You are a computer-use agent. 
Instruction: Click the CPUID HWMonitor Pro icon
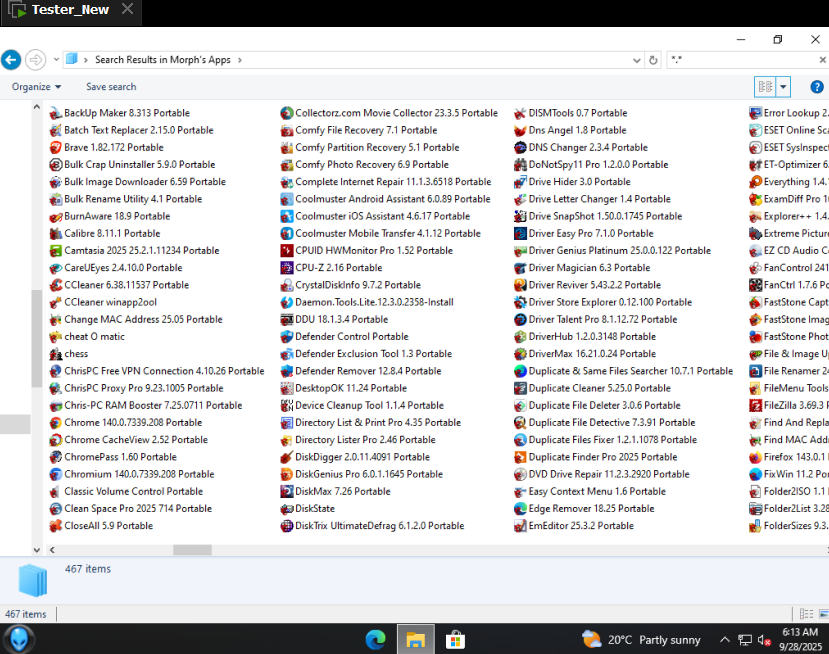[287, 251]
